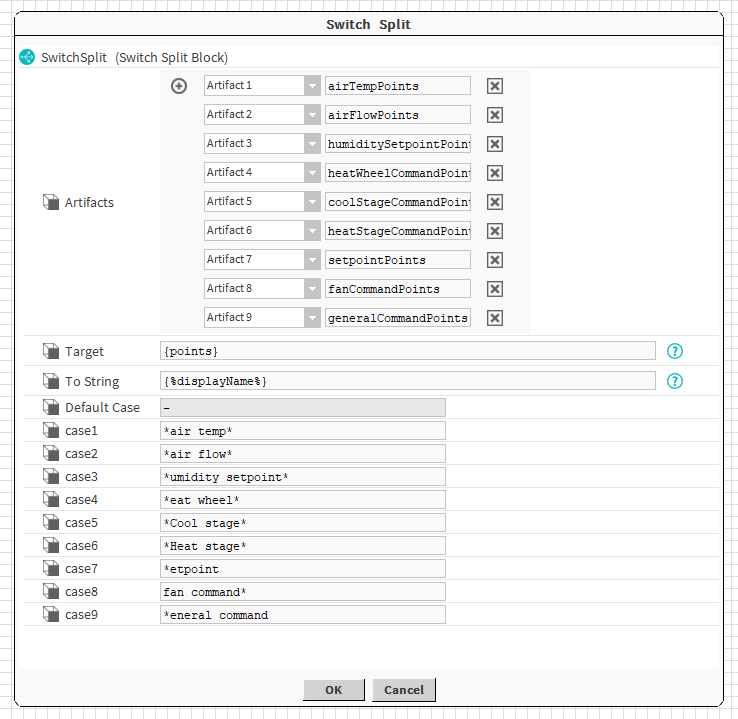Open the Artifact 9 type dropdown
Viewport: 738px width, 719px height.
pos(312,318)
